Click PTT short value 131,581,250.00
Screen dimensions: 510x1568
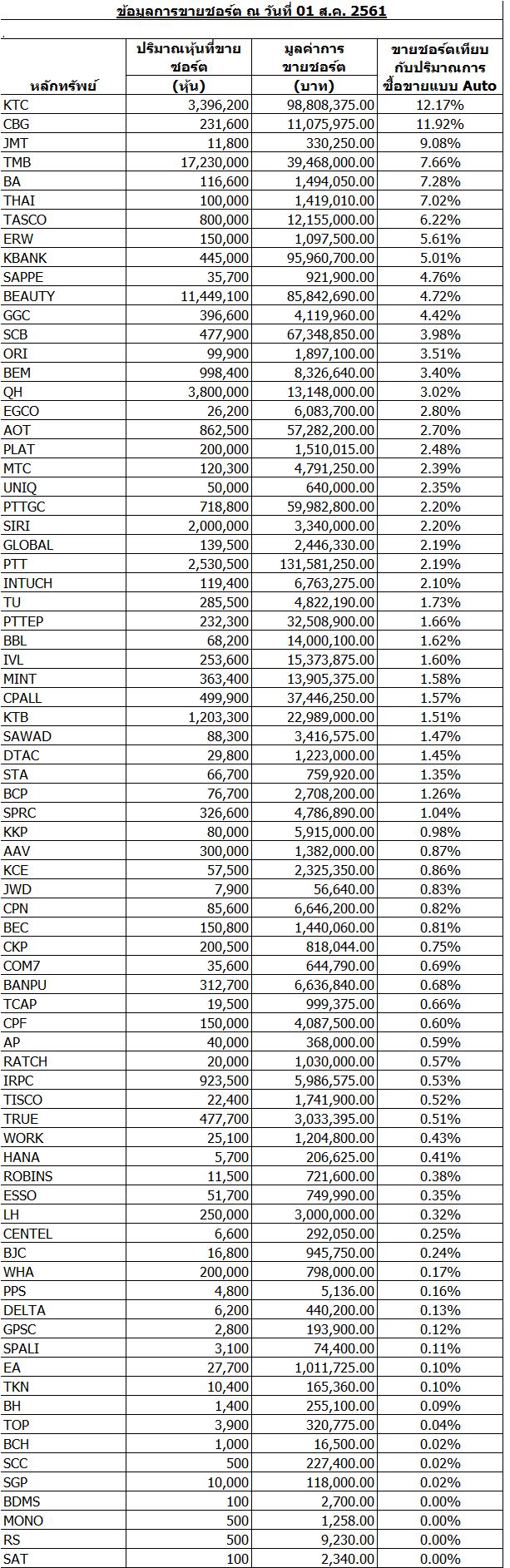323,564
